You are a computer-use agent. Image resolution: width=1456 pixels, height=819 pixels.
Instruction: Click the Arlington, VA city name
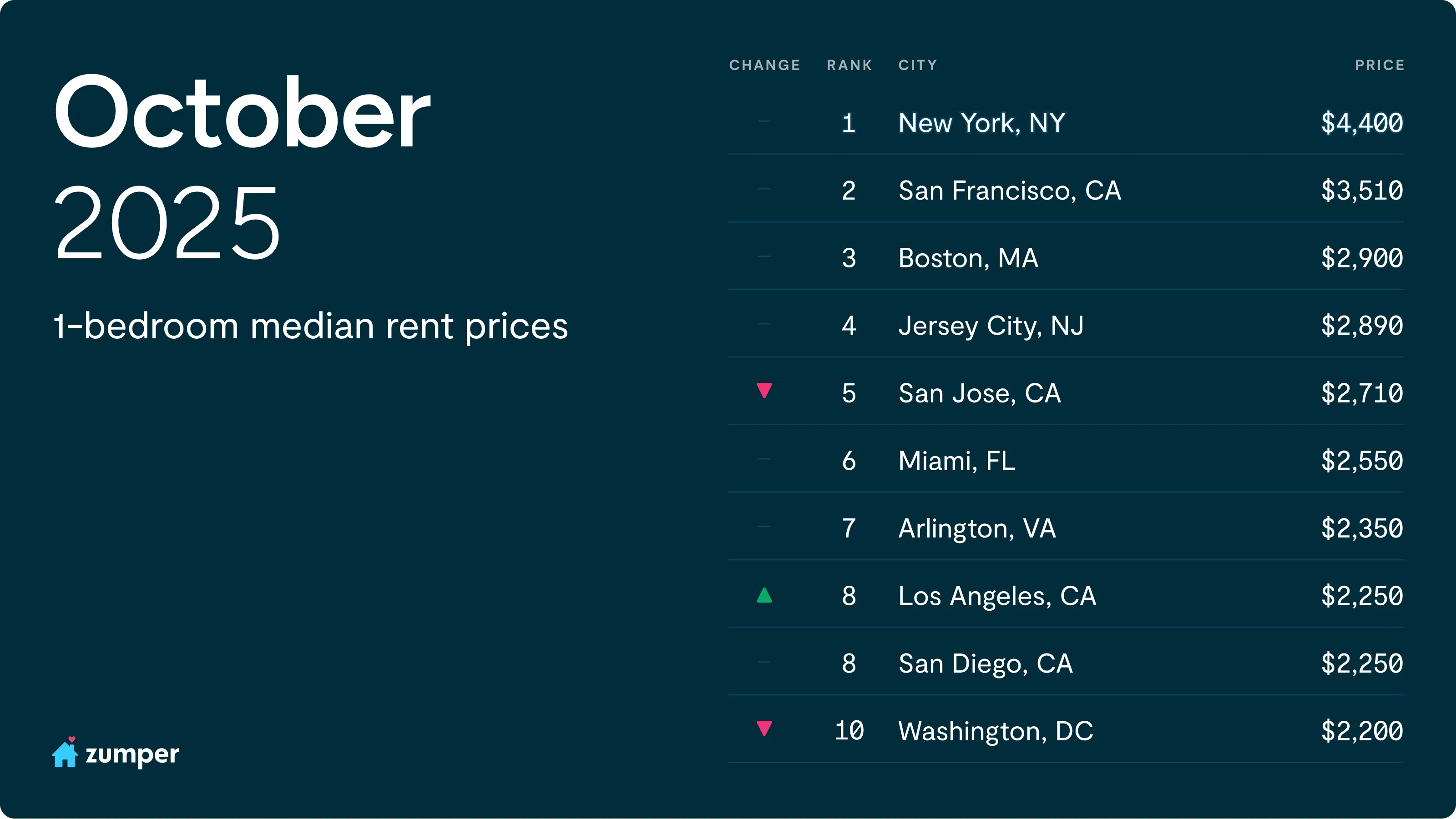977,529
